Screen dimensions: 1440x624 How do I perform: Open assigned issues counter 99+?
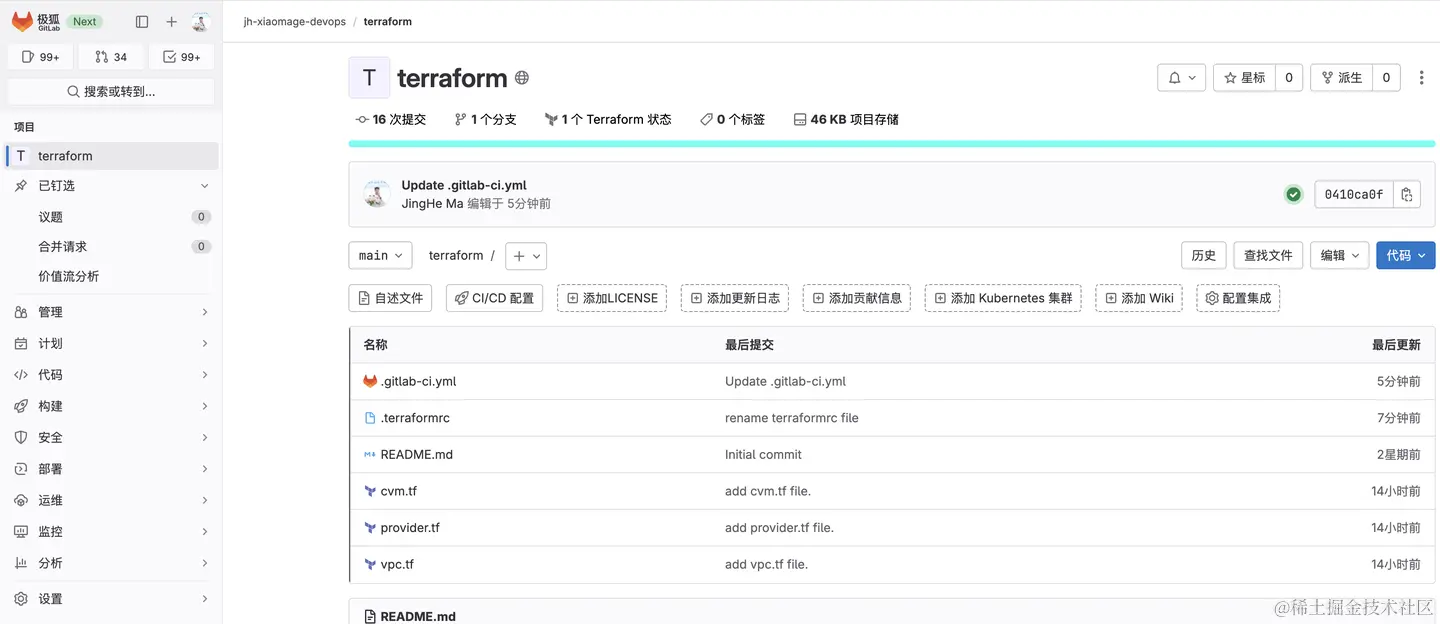pyautogui.click(x=41, y=57)
